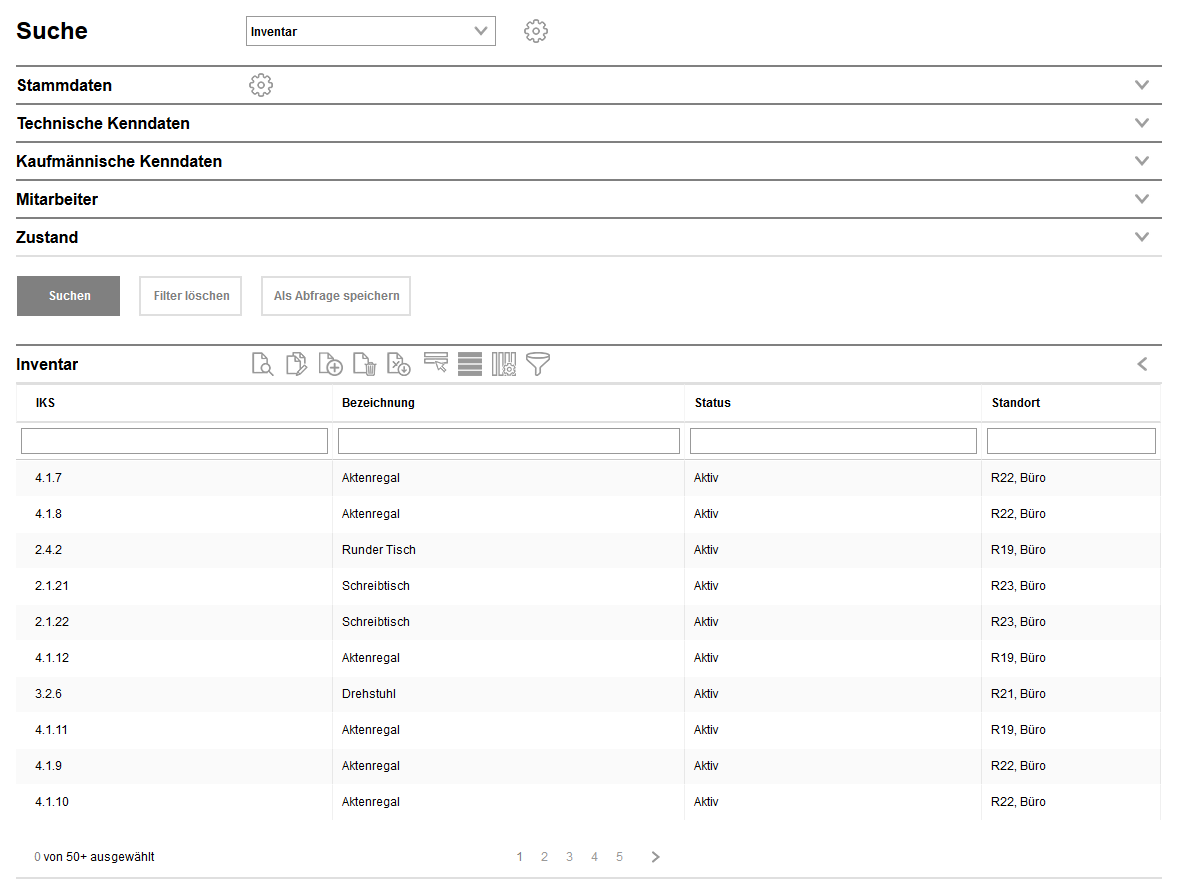Select all rows with the striped icon
Viewport: 1177px width, 883px height.
(x=470, y=364)
